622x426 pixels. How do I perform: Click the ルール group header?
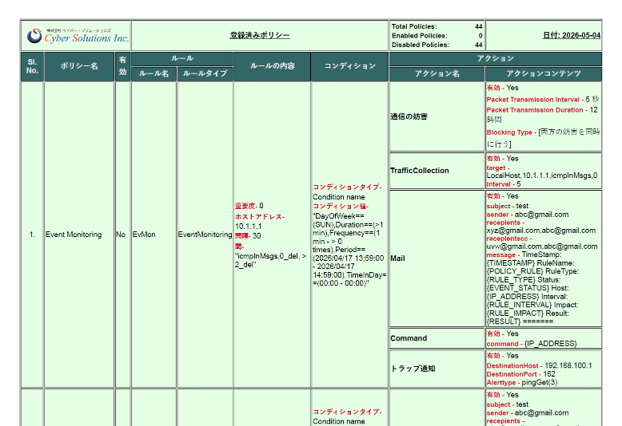pos(182,59)
